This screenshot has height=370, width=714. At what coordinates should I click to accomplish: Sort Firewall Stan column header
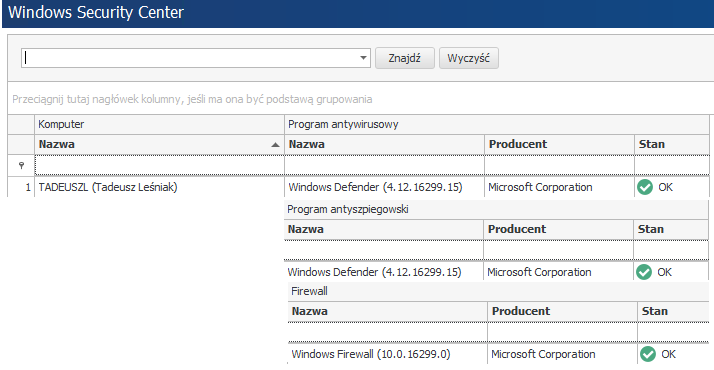click(673, 311)
